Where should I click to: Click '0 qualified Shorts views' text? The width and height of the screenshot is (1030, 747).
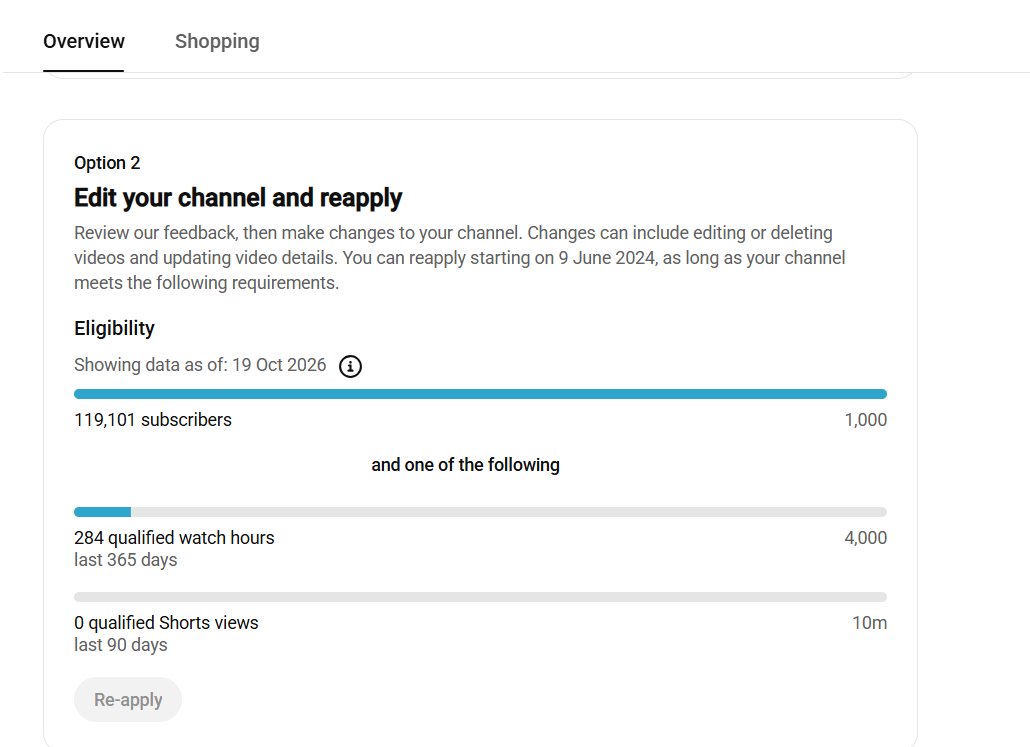(x=166, y=623)
